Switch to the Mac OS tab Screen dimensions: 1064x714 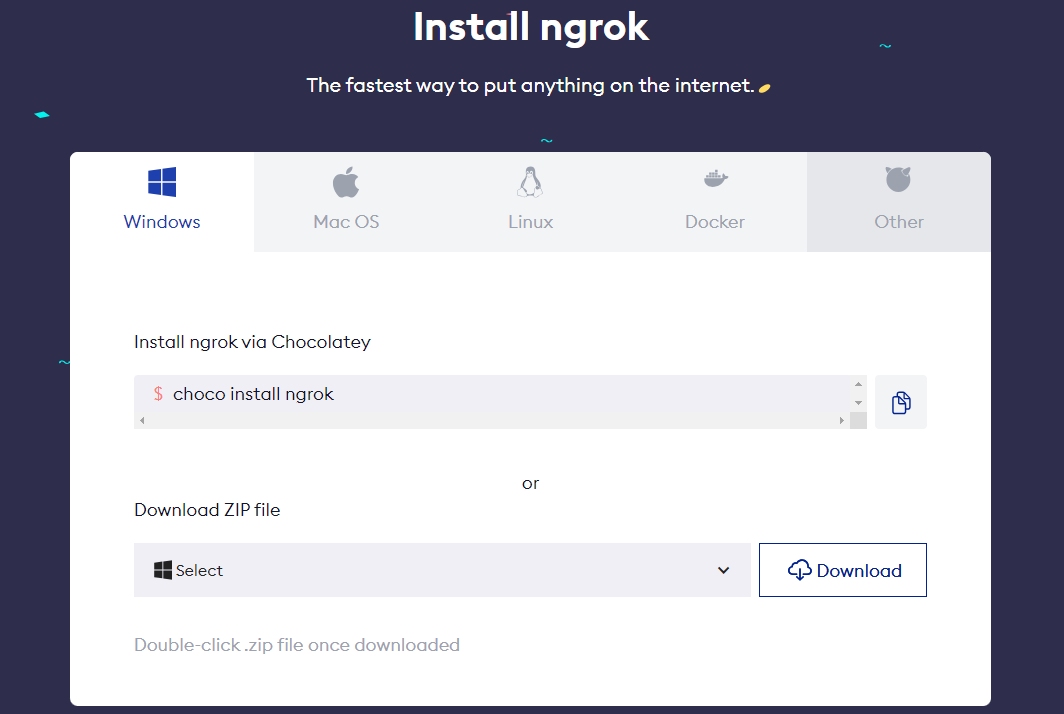coord(346,200)
